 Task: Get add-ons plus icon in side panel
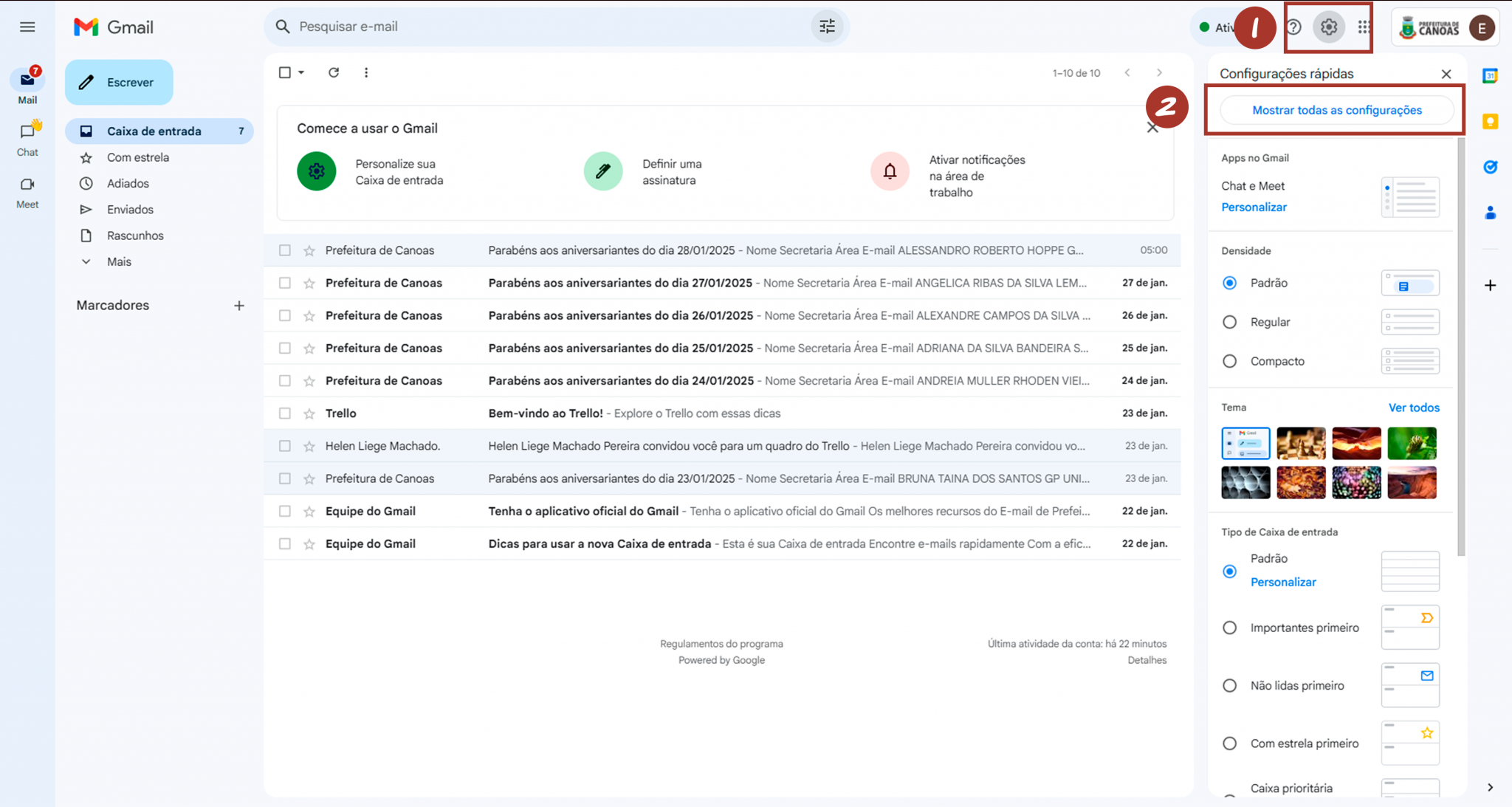coord(1490,286)
